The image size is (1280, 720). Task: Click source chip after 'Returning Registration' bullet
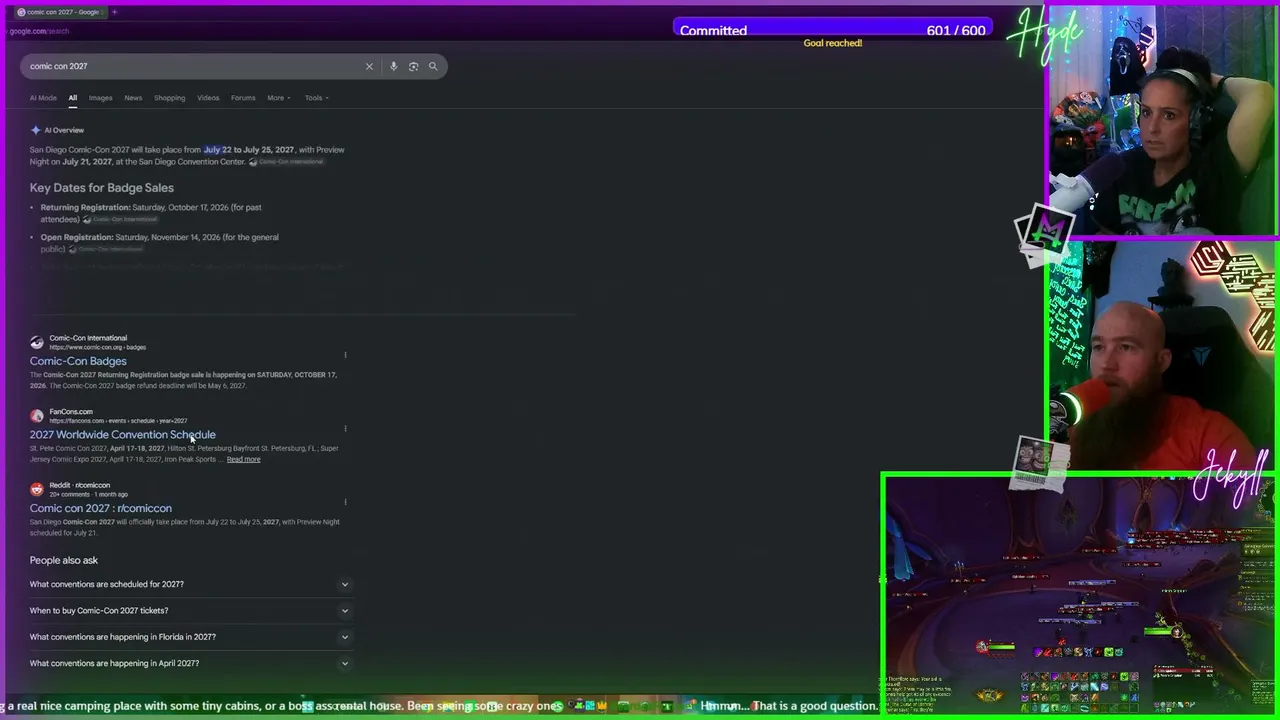pos(122,219)
